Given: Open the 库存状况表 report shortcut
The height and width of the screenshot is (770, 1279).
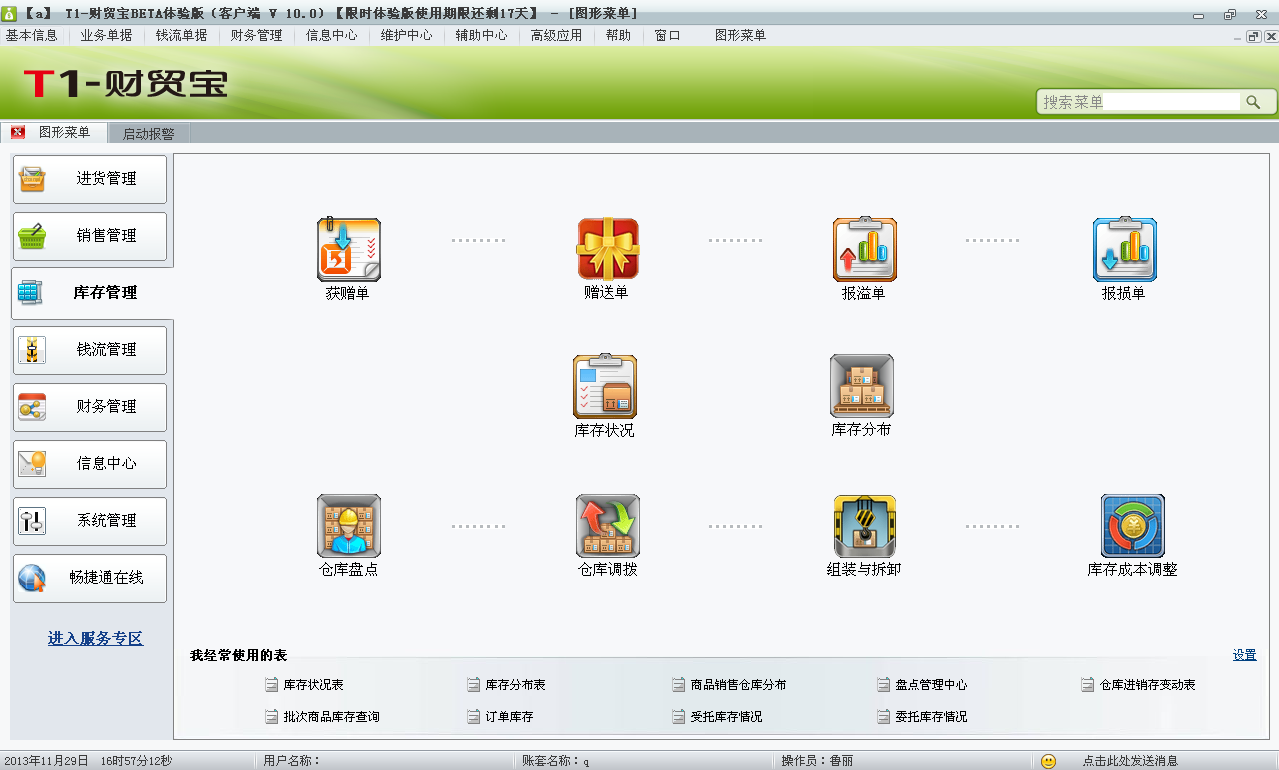Looking at the screenshot, I should [312, 685].
